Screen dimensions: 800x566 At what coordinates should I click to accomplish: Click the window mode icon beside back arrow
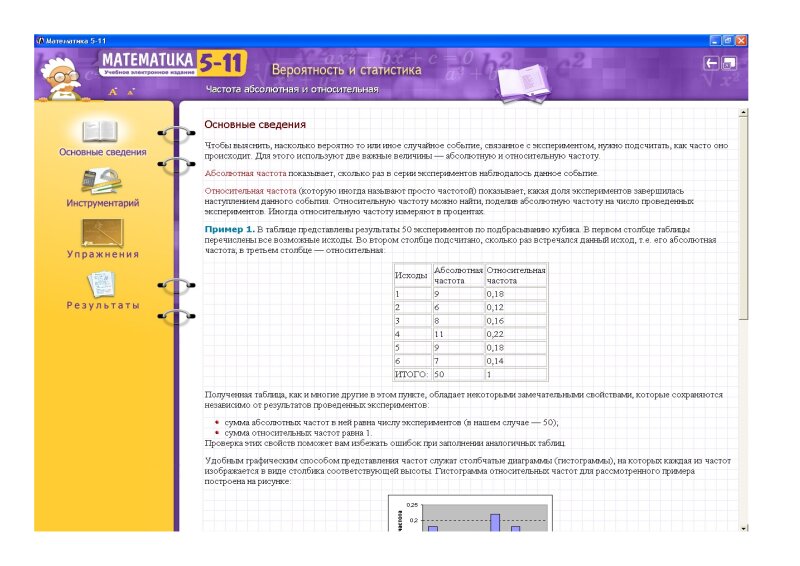tap(729, 63)
